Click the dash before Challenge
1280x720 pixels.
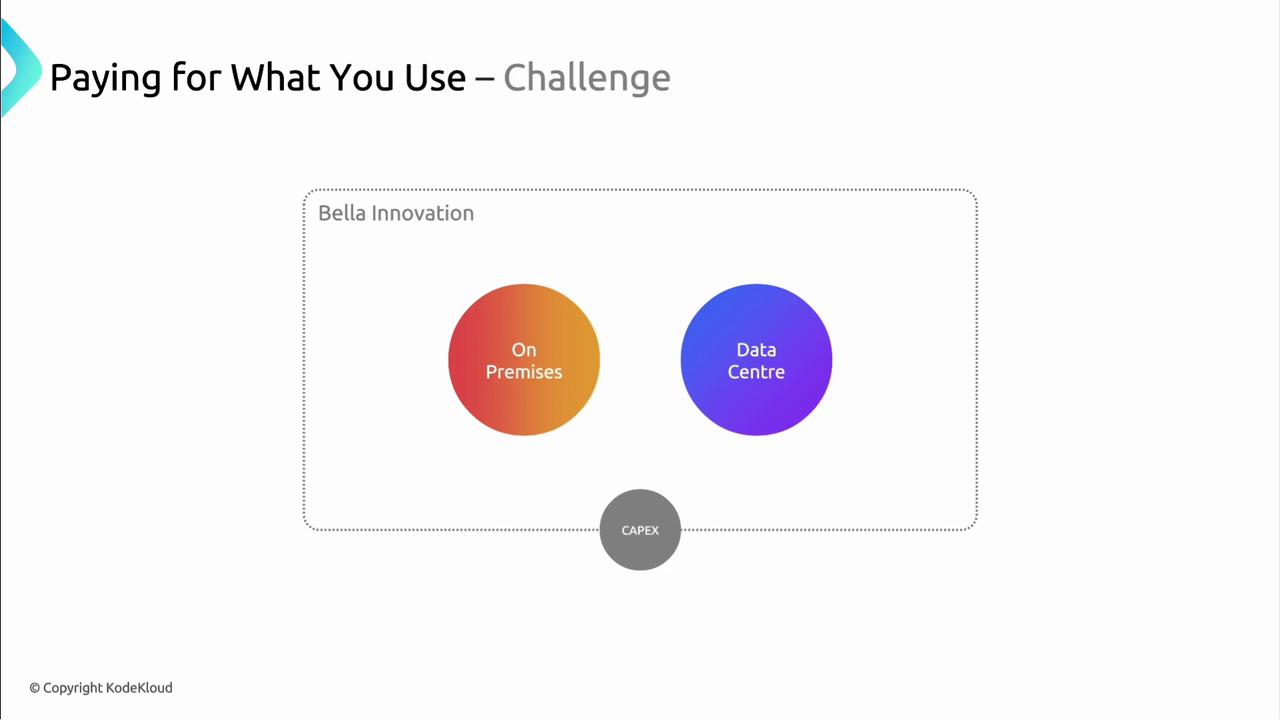pyautogui.click(x=484, y=79)
